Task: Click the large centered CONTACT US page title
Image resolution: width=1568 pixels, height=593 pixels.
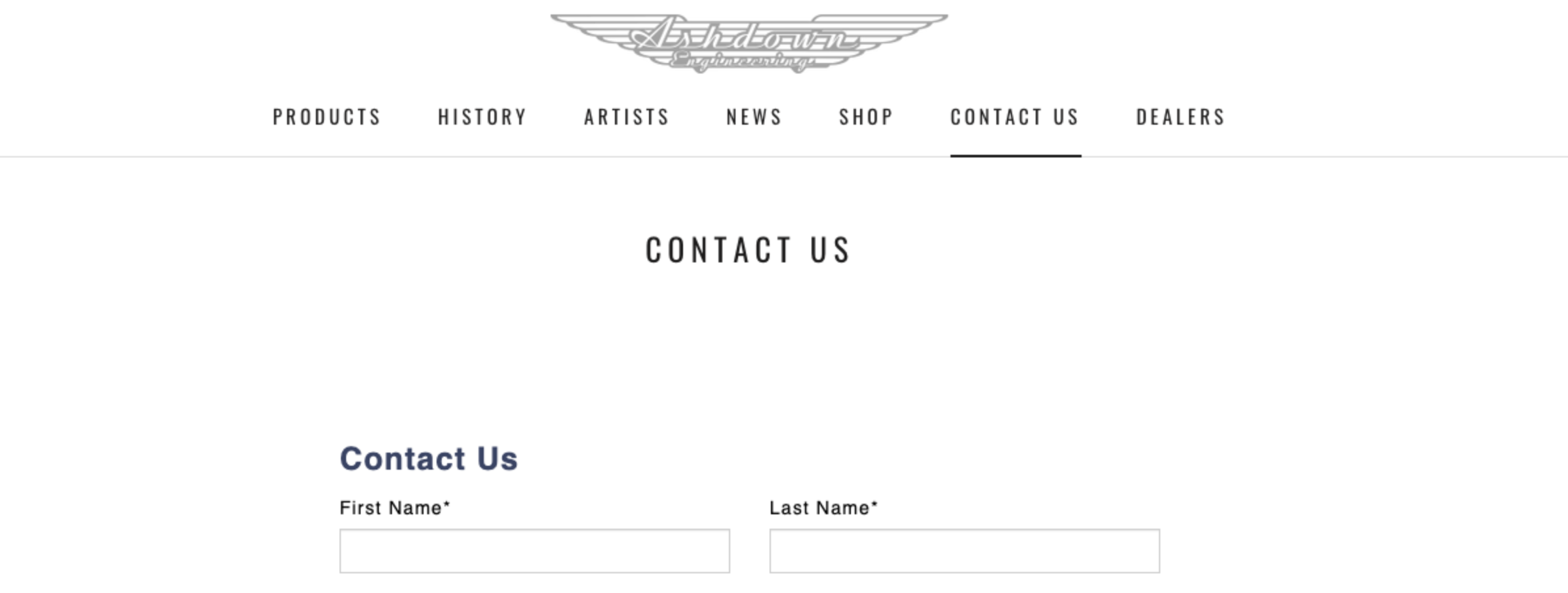Action: pos(748,250)
